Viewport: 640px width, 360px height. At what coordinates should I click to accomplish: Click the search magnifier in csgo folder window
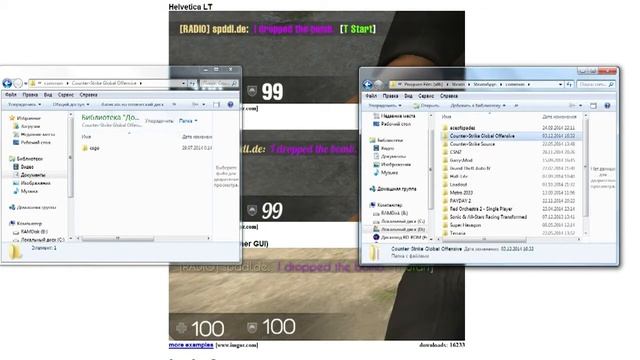pos(234,83)
